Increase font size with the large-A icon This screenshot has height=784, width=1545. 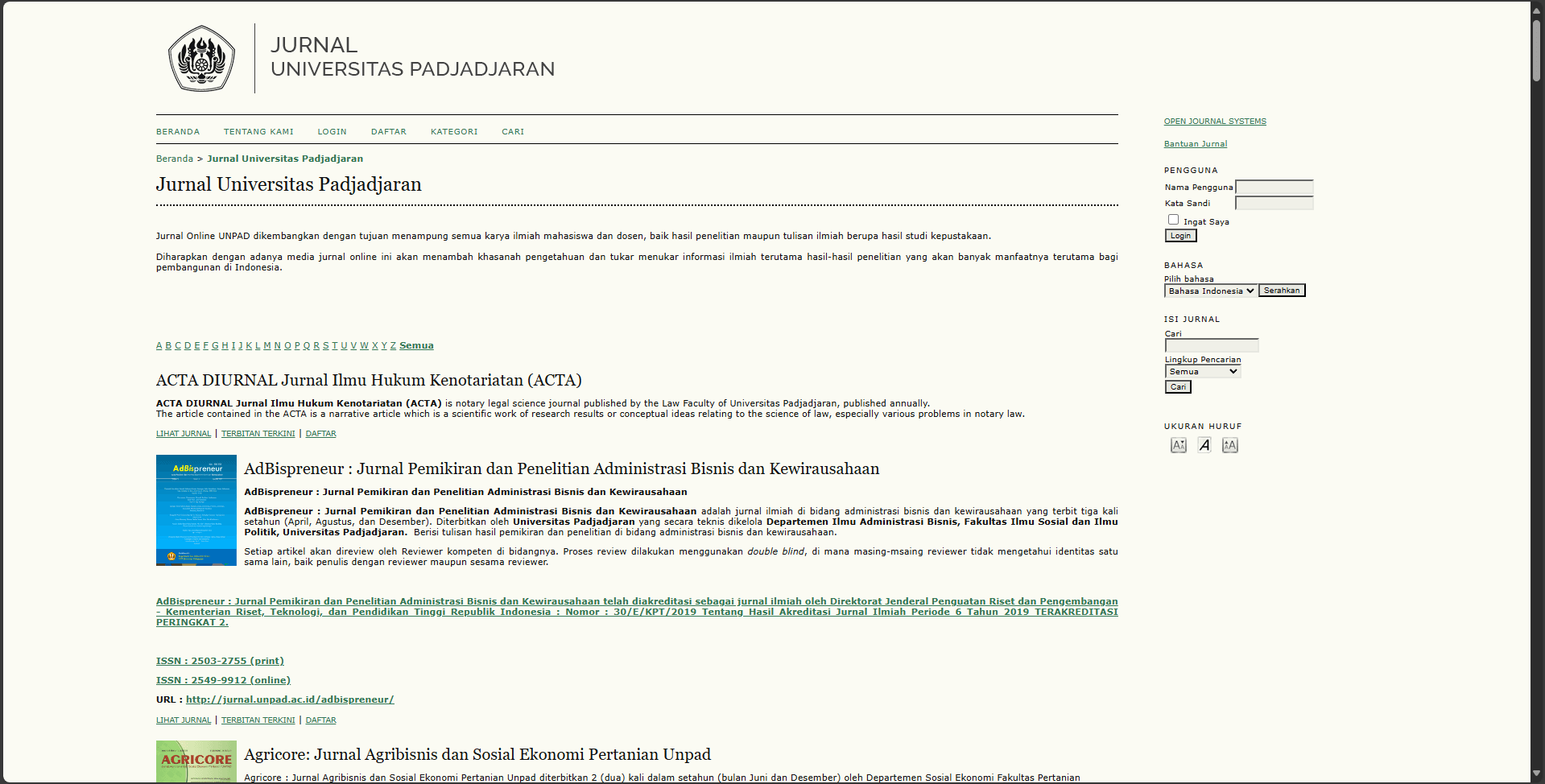coord(1230,445)
